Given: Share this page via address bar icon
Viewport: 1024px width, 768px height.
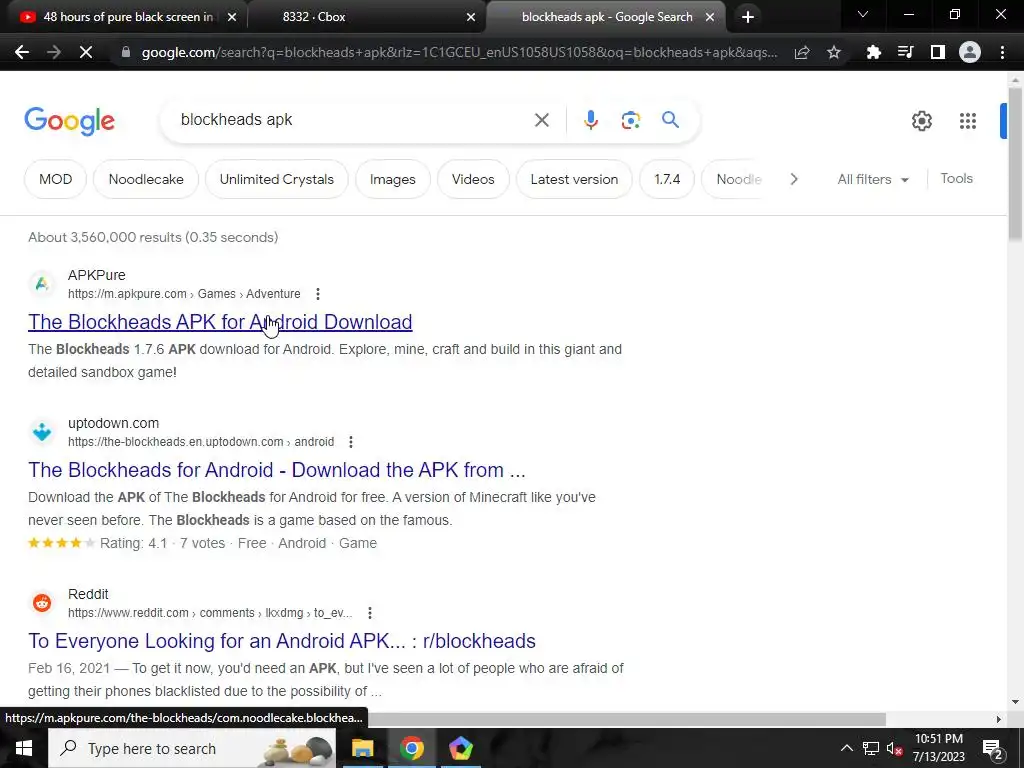Looking at the screenshot, I should pyautogui.click(x=802, y=52).
